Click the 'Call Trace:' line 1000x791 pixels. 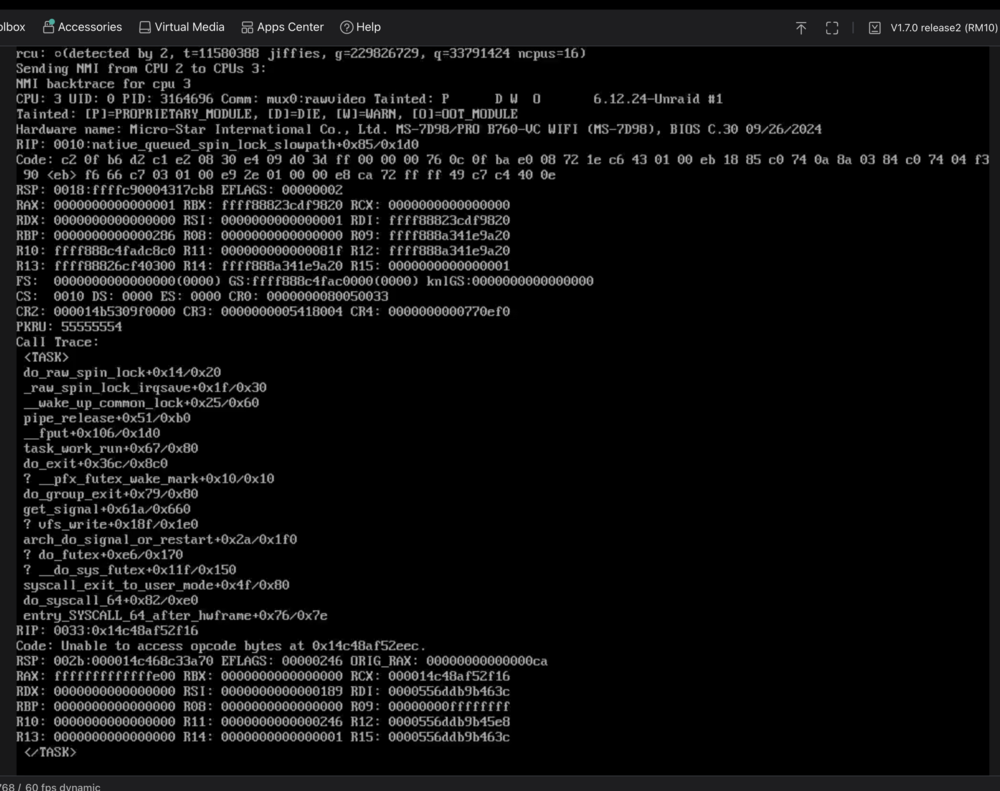[57, 342]
